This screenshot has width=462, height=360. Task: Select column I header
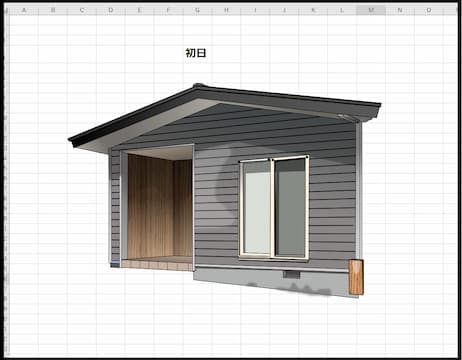click(255, 10)
